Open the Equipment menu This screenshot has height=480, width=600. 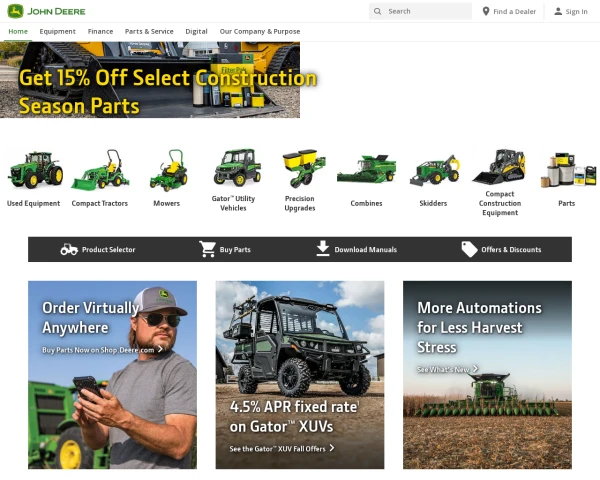coord(57,31)
